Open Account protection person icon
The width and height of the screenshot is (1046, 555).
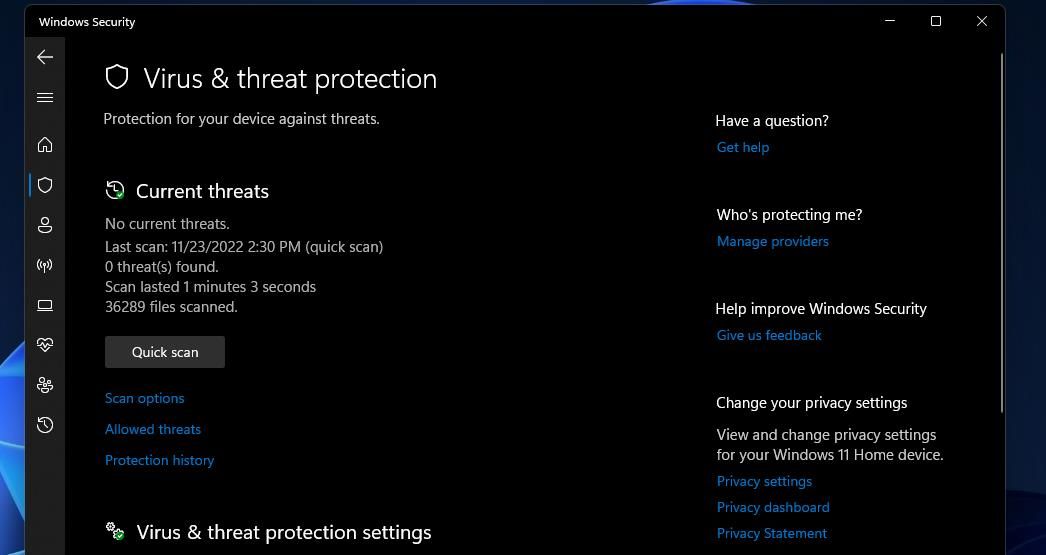[x=45, y=225]
